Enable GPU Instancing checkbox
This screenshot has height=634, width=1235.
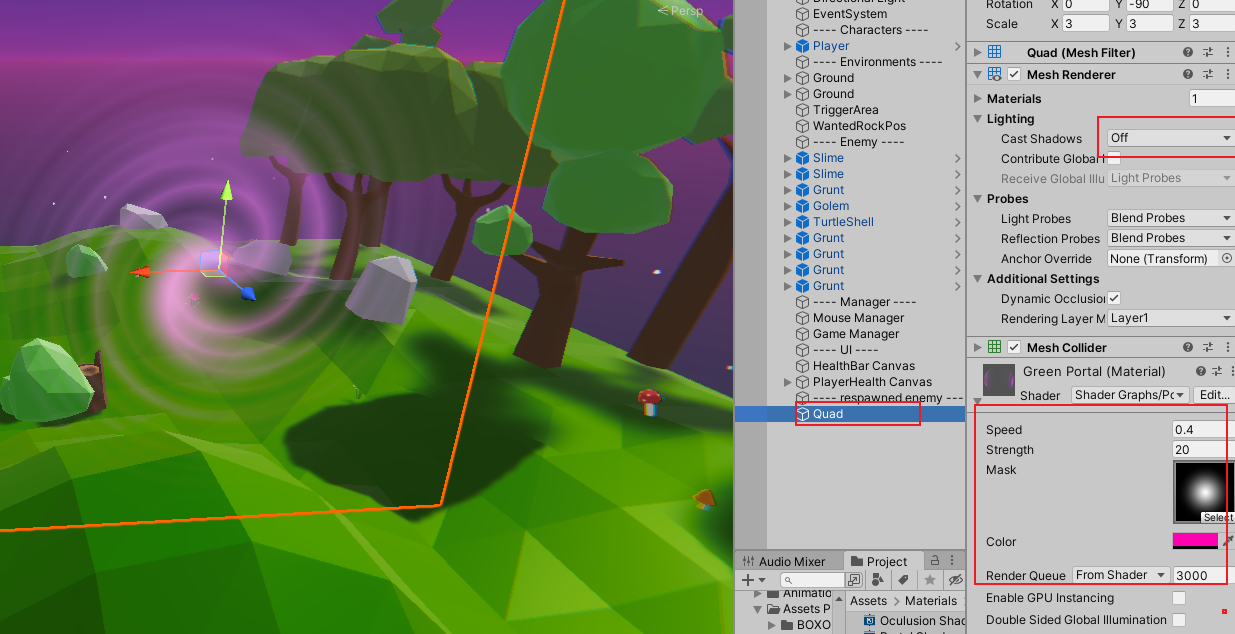1179,598
